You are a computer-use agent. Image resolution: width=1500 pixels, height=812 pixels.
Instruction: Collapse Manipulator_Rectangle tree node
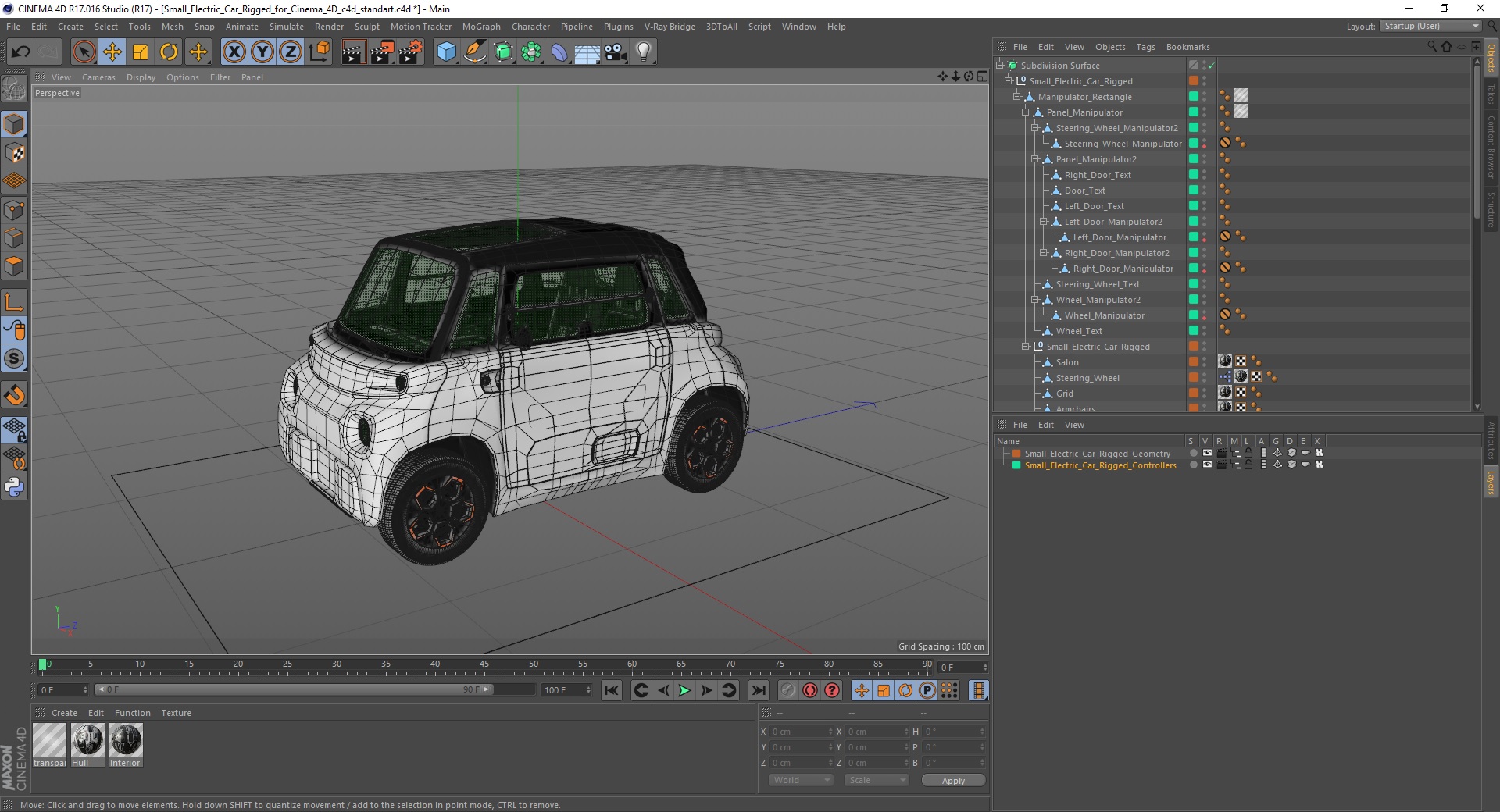pyautogui.click(x=1017, y=97)
